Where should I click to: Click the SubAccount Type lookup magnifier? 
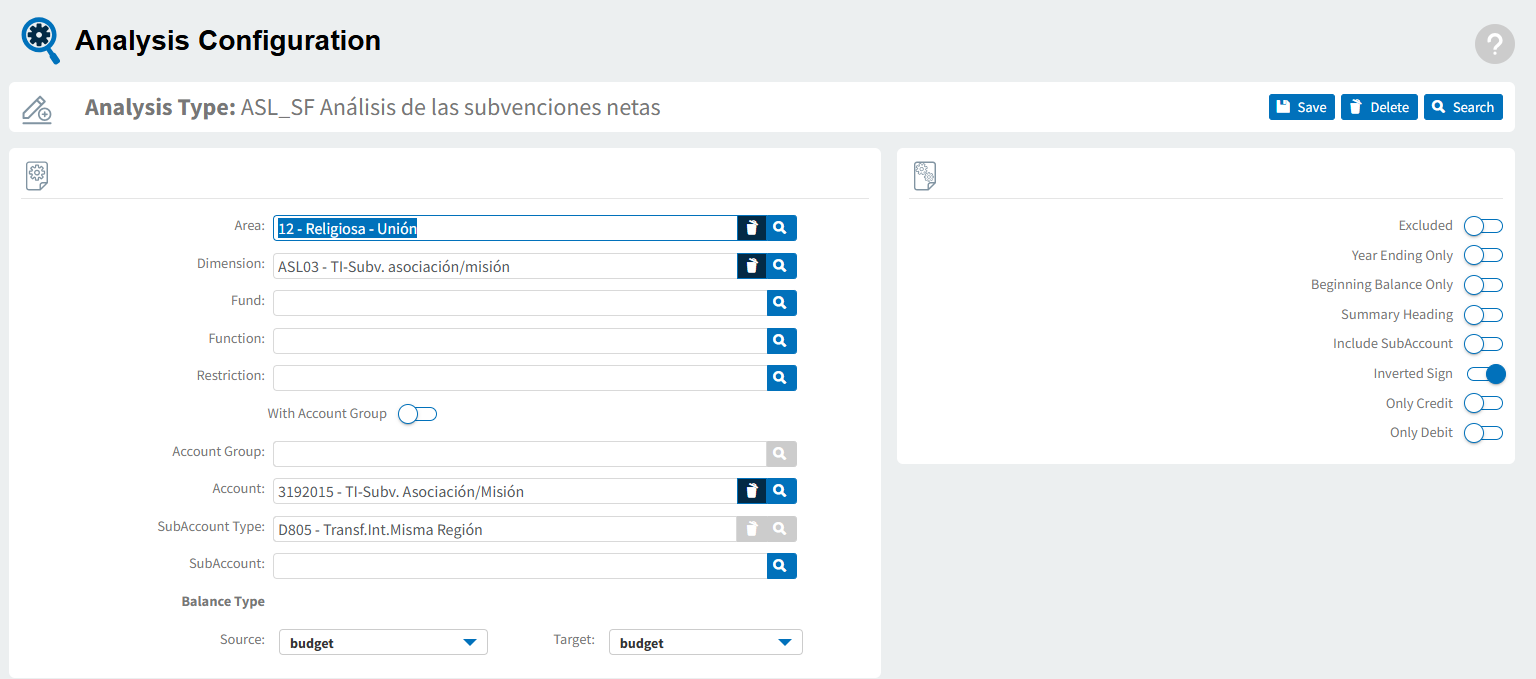[781, 529]
